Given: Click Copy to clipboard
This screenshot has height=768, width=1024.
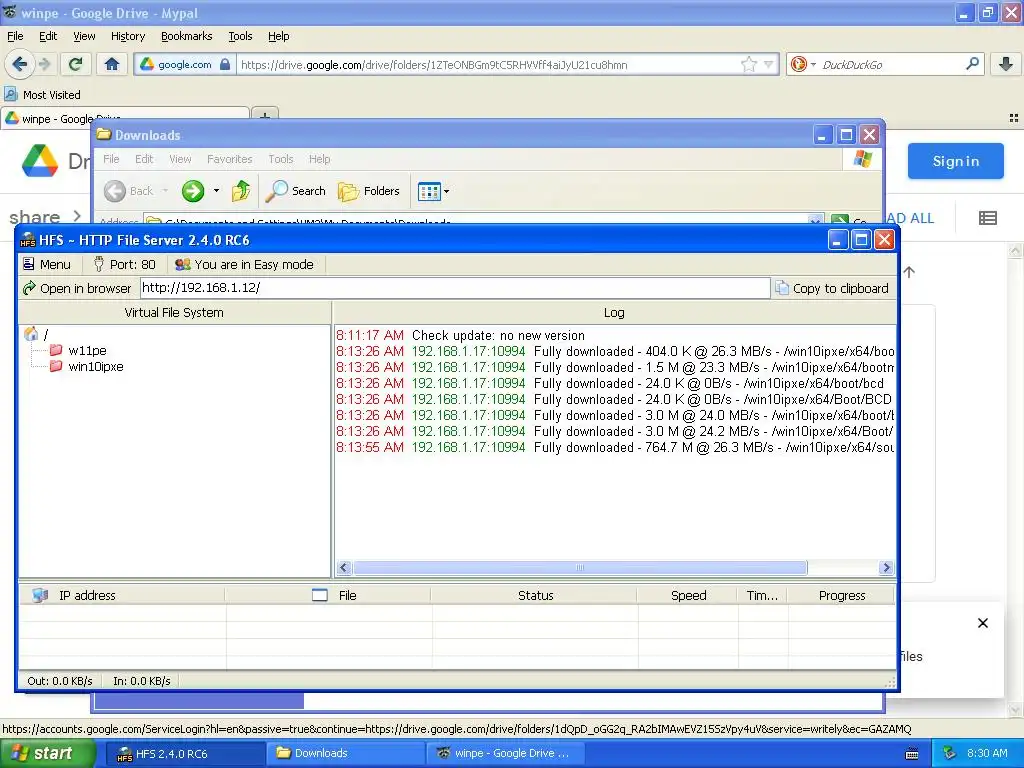Looking at the screenshot, I should tap(831, 288).
